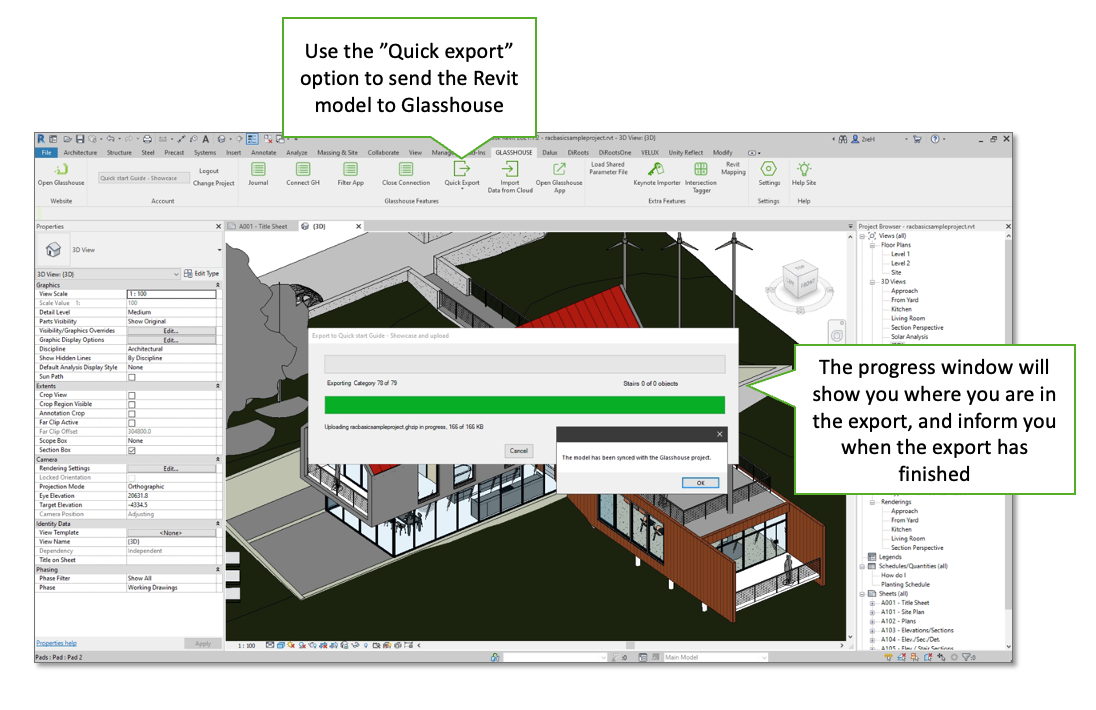This screenshot has width=1096, height=710.
Task: Click the Visibility/Graphics Overrides Edit button
Action: tap(171, 331)
